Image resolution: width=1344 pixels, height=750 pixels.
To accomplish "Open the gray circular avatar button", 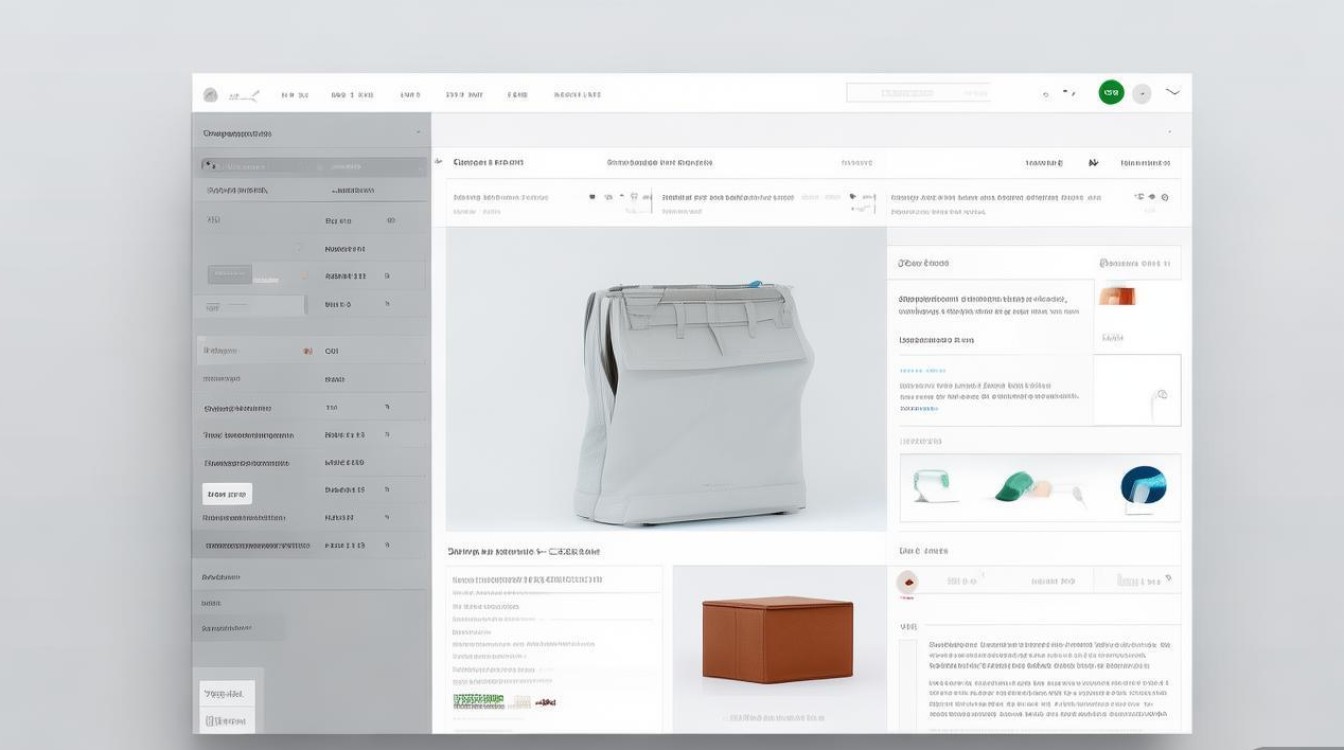I will [1142, 94].
